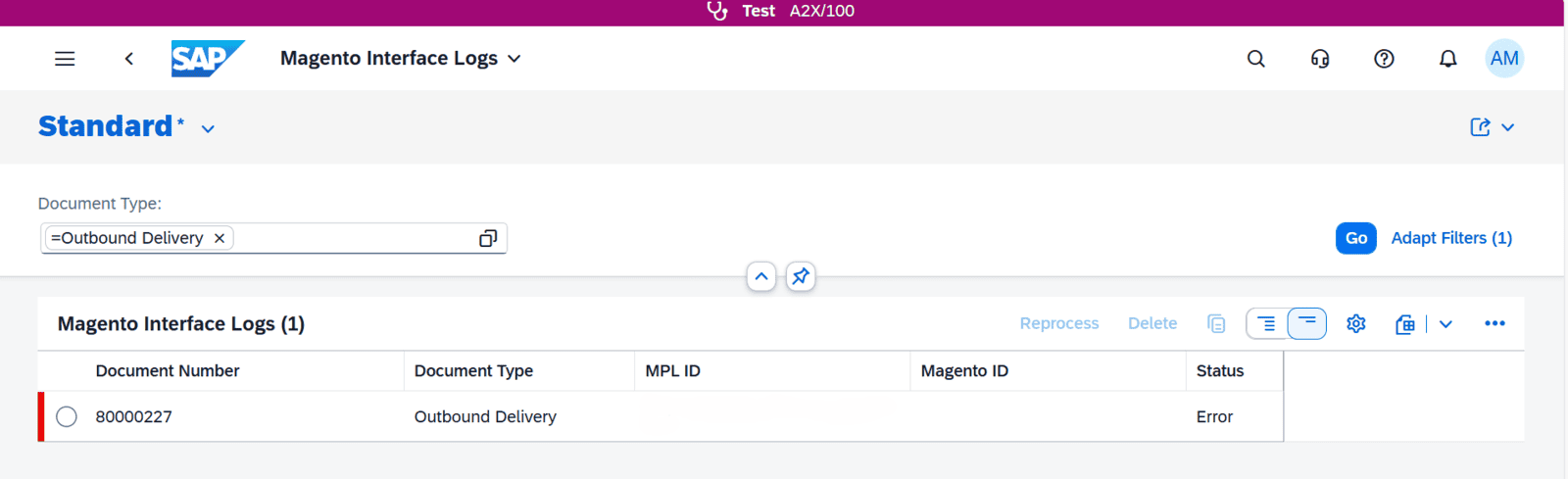1568x479 pixels.
Task: Open the hamburger navigation menu
Action: coord(65,59)
